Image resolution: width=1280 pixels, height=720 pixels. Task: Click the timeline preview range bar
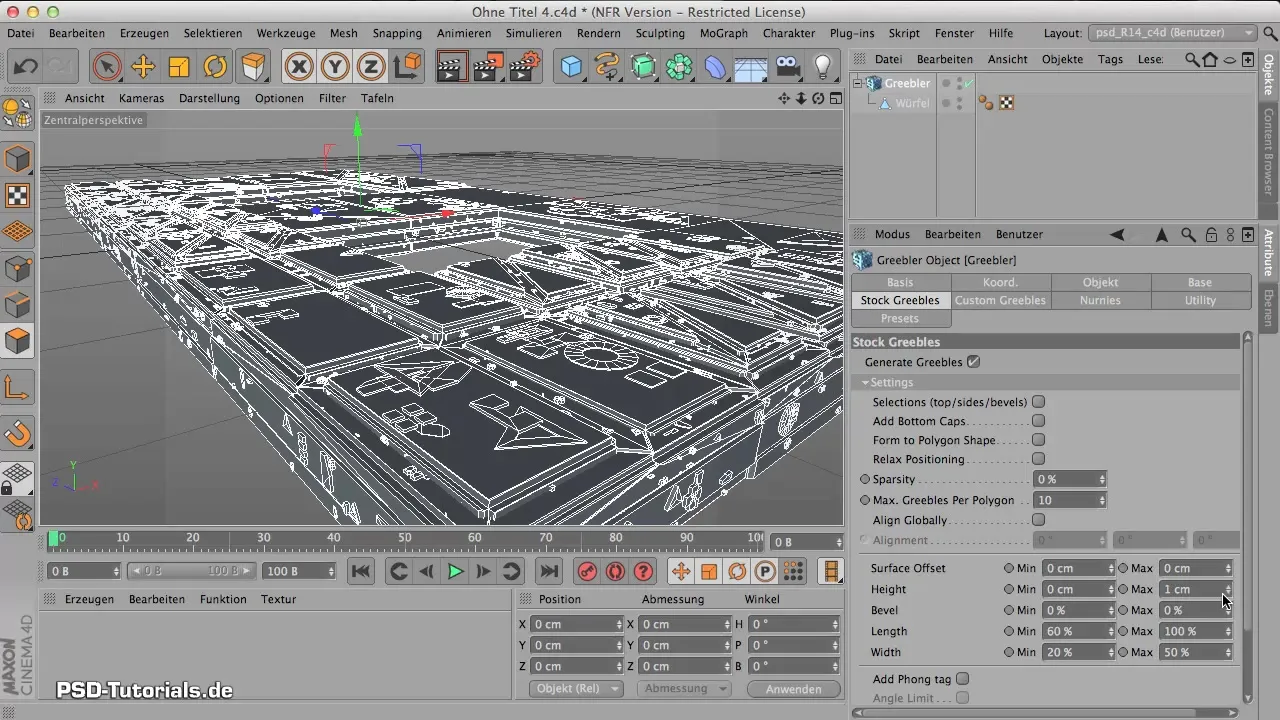193,571
